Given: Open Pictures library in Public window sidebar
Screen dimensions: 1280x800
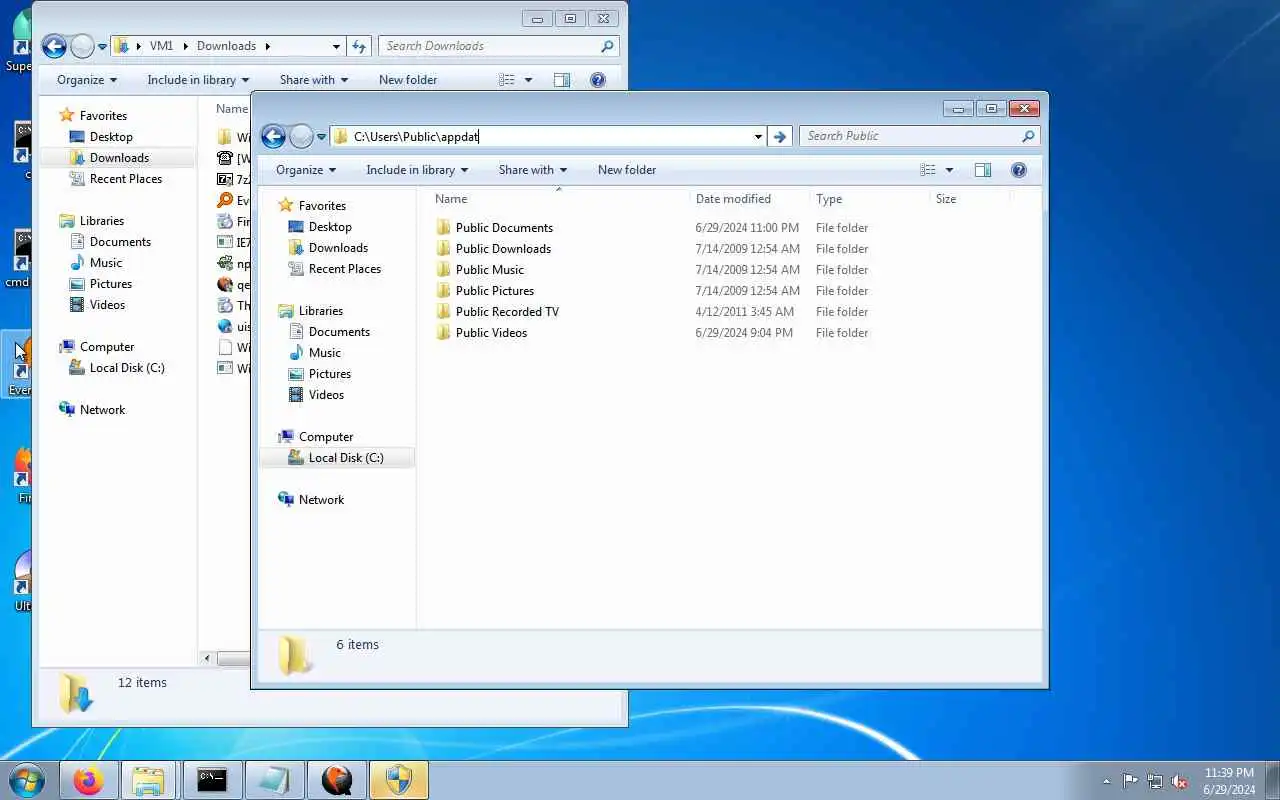Looking at the screenshot, I should tap(329, 374).
